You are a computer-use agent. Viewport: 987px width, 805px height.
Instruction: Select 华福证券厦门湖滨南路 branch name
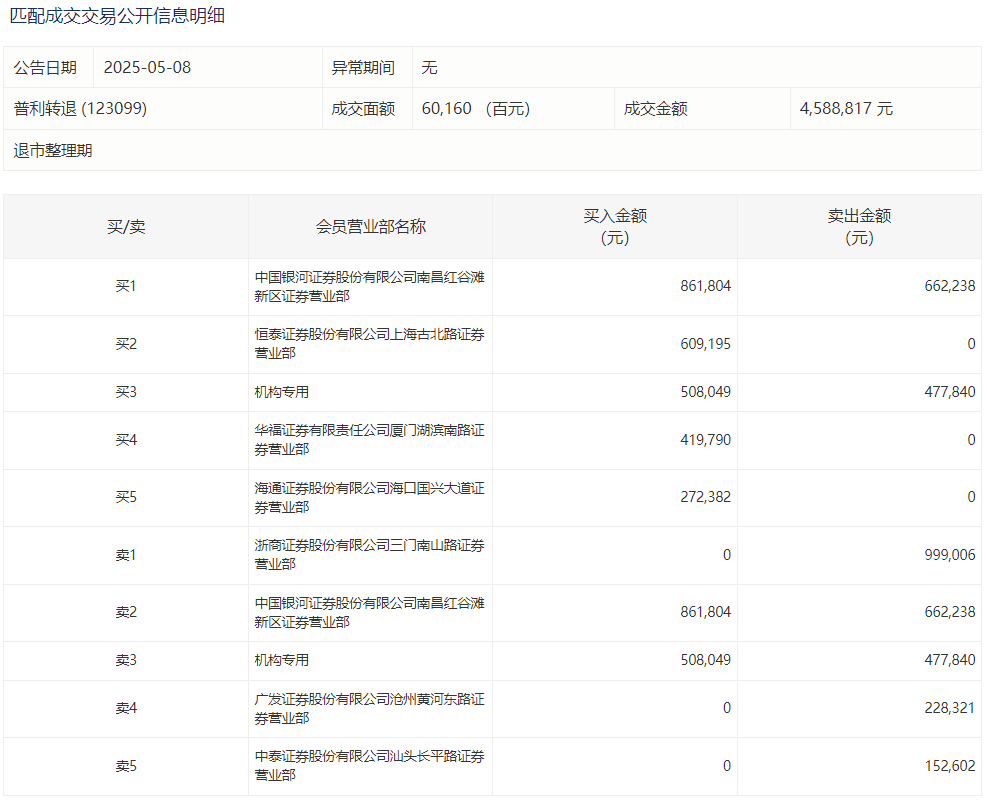click(369, 440)
